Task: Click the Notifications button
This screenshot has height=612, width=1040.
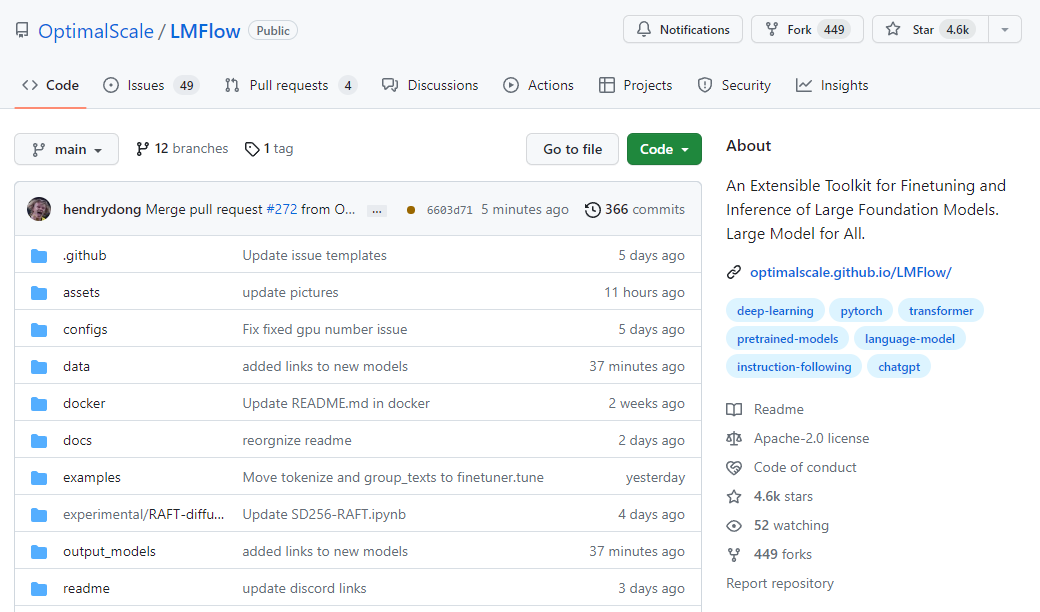Action: (682, 29)
